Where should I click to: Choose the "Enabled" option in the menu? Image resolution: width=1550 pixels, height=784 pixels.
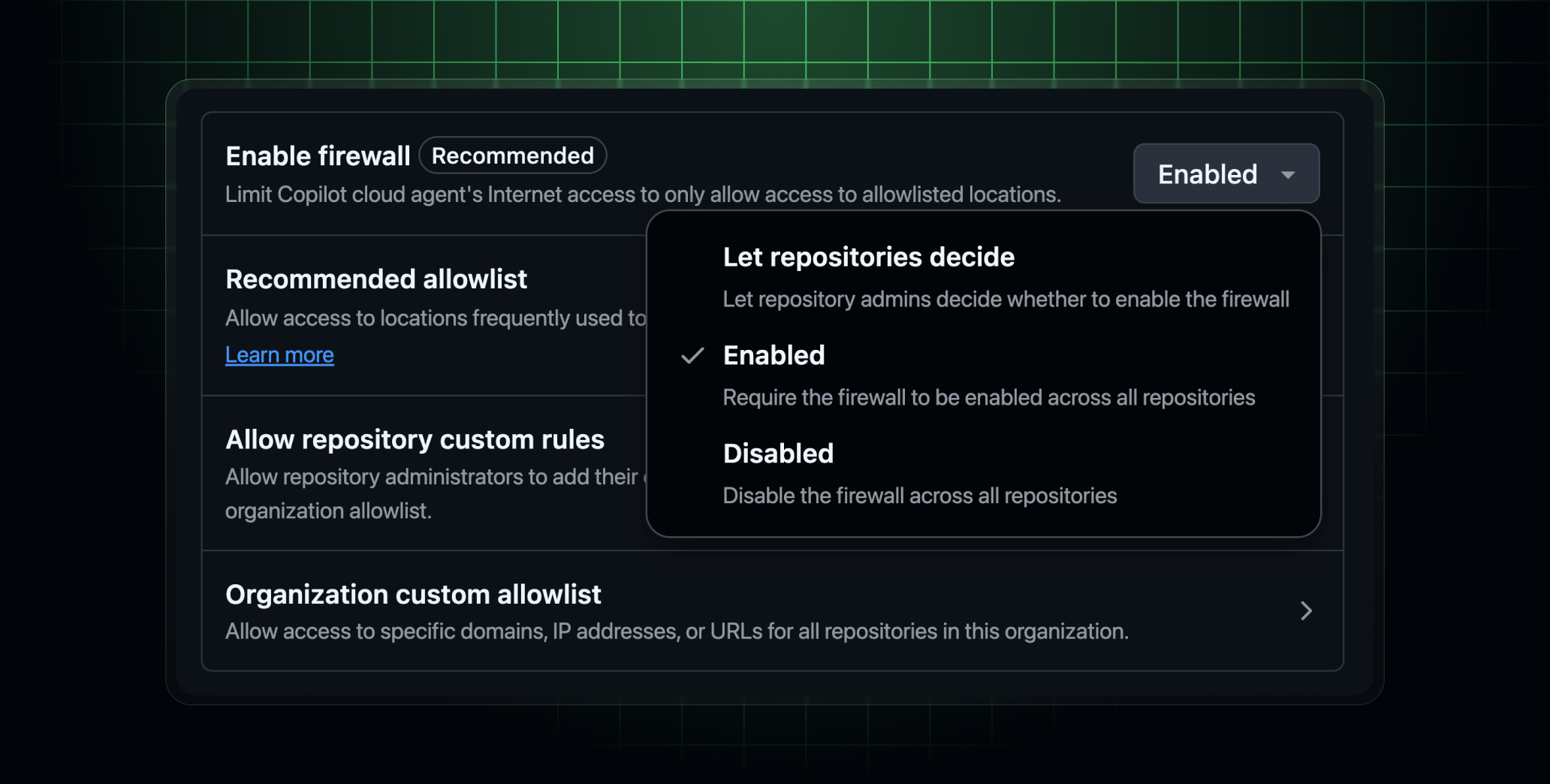click(773, 356)
